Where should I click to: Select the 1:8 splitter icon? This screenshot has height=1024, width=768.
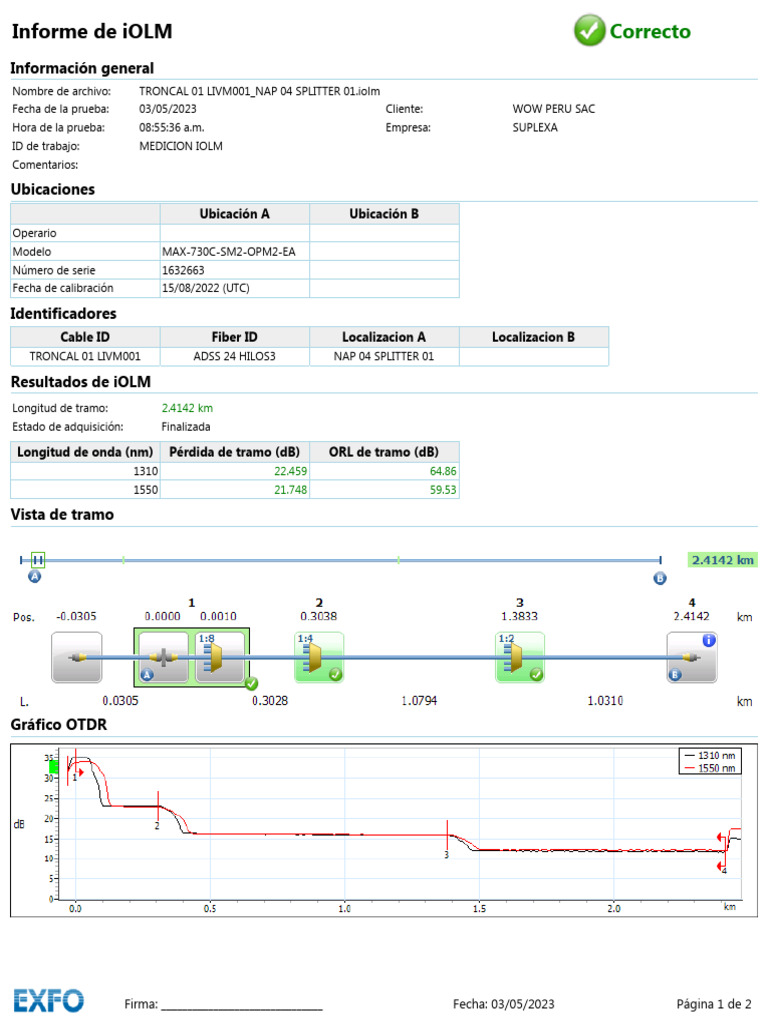click(x=219, y=657)
